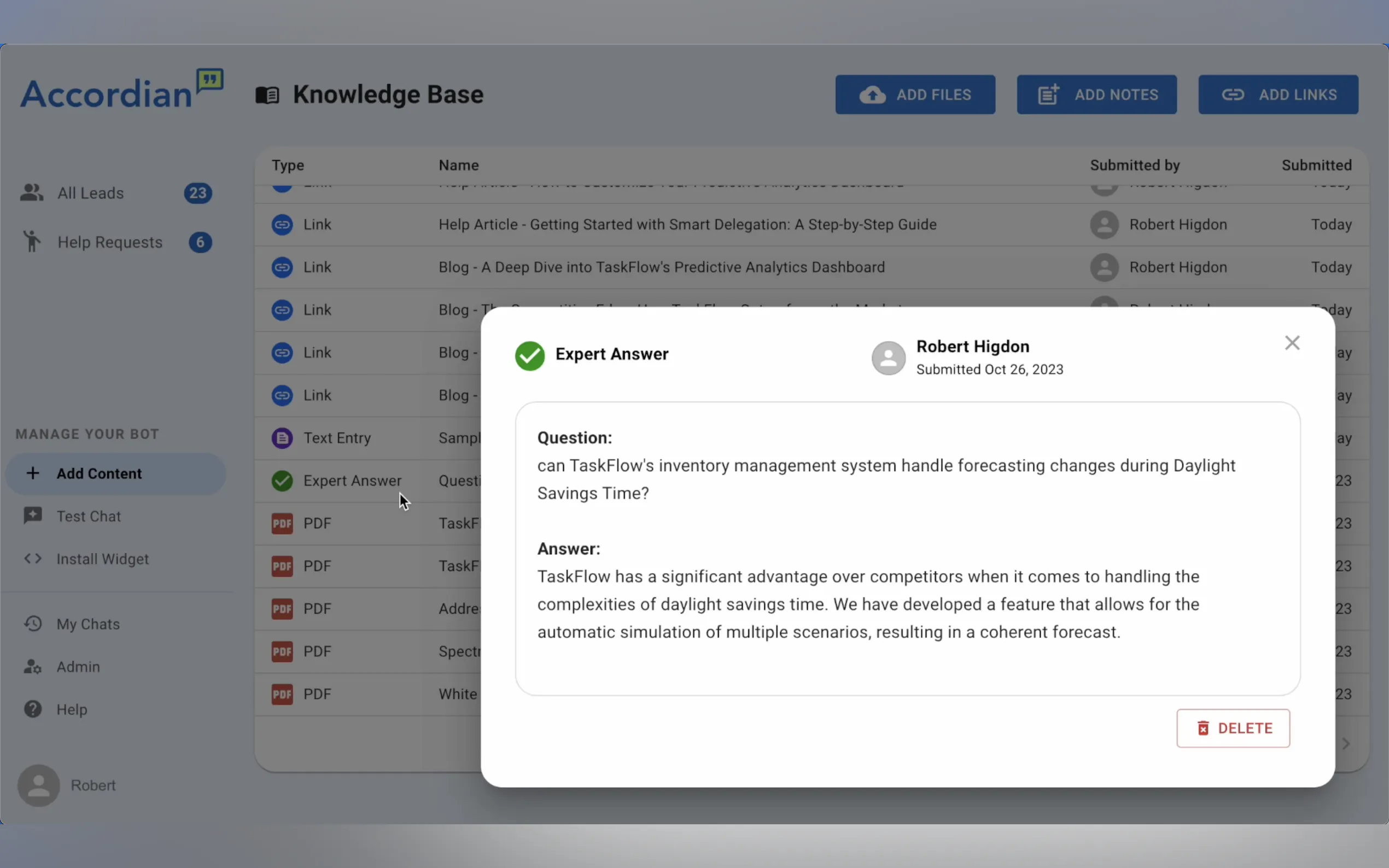Click the Accordian logo
This screenshot has height=868, width=1389.
[x=121, y=90]
